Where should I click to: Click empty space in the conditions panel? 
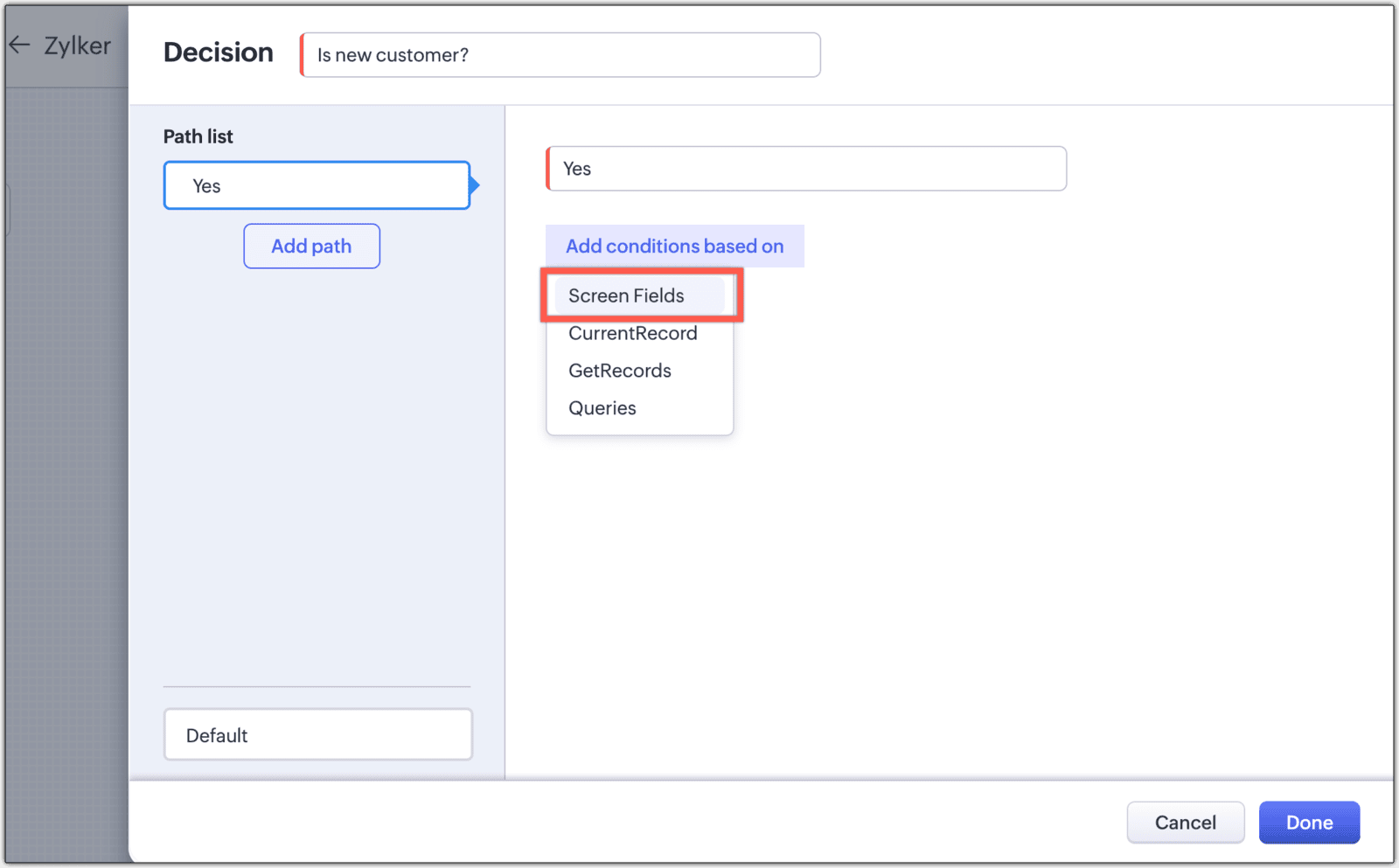coord(962,568)
